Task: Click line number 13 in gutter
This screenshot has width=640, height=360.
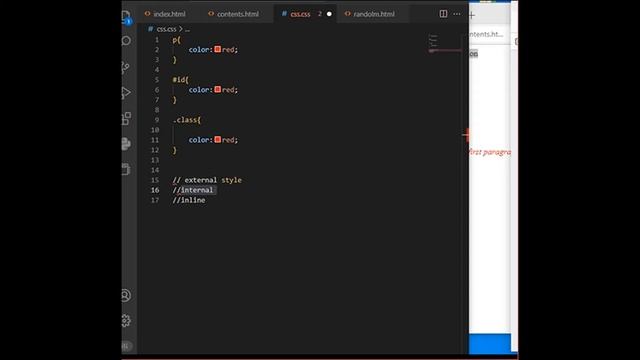Action: tap(155, 160)
